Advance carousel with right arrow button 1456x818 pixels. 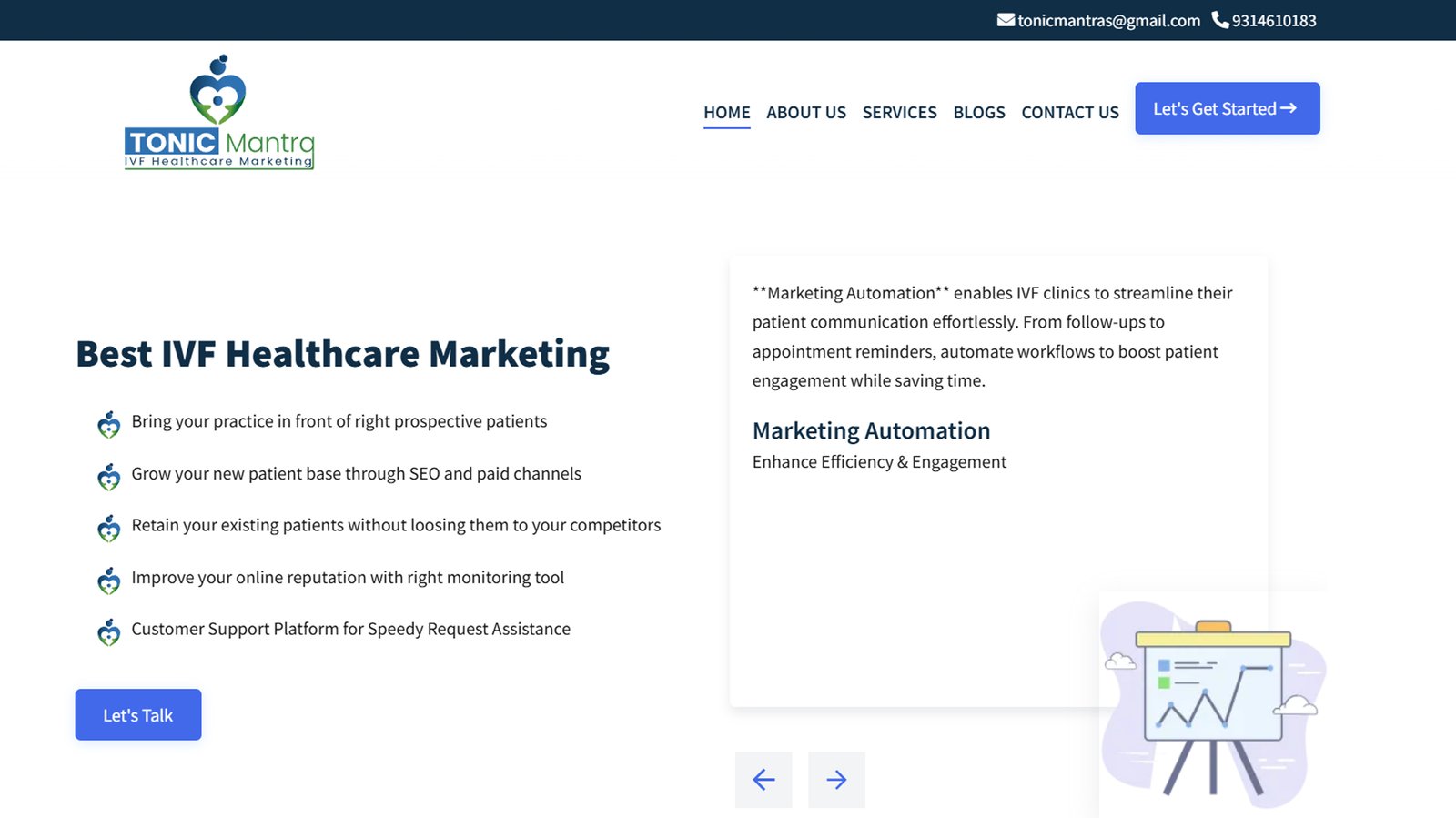pos(836,780)
